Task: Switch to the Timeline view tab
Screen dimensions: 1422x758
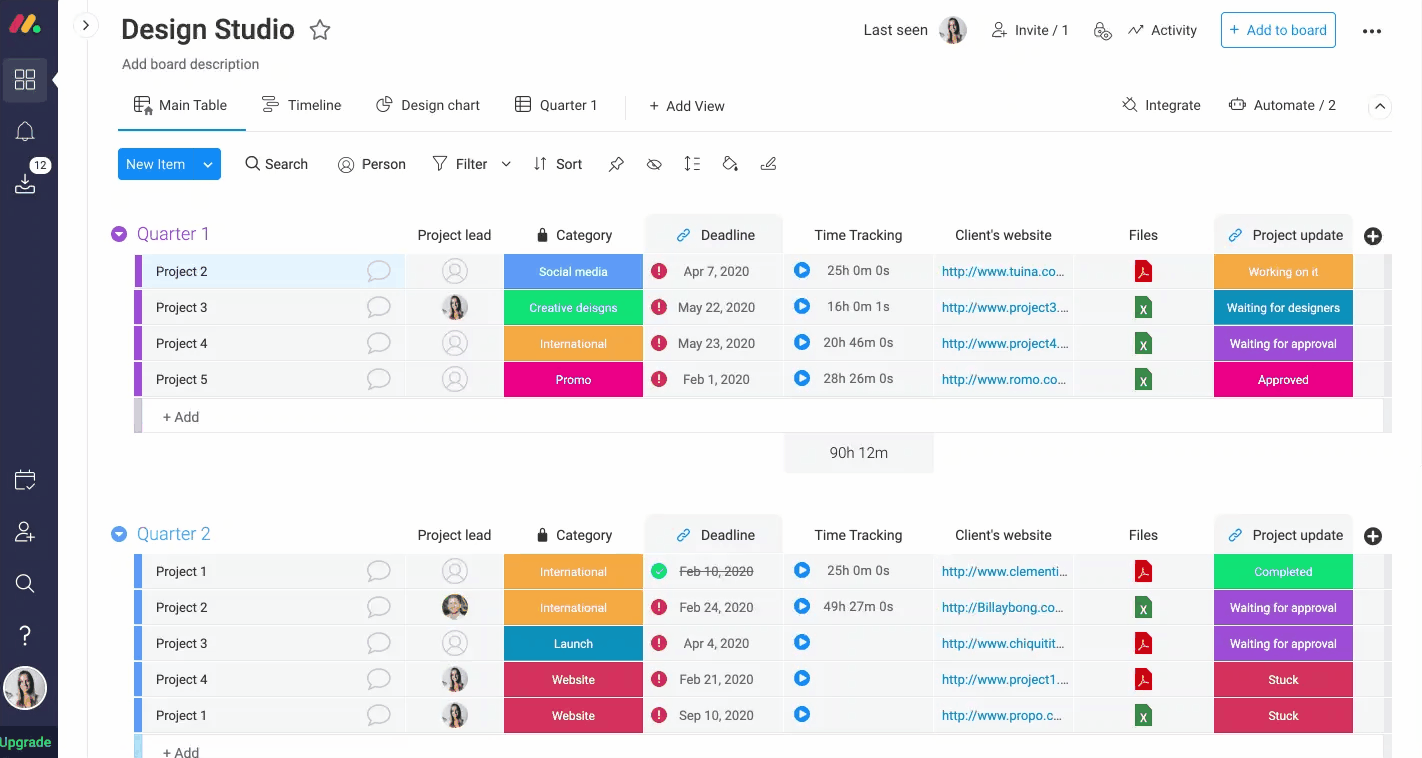Action: click(x=302, y=105)
